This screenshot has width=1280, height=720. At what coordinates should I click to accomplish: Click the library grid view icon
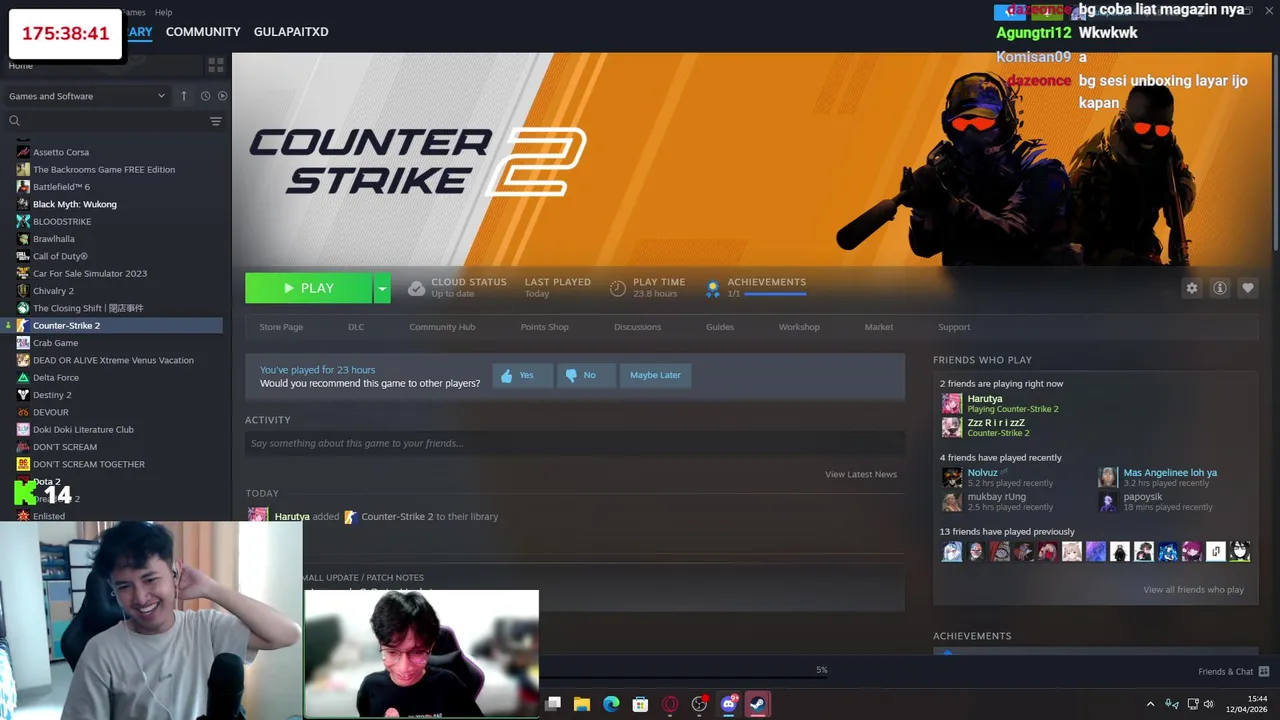(216, 65)
